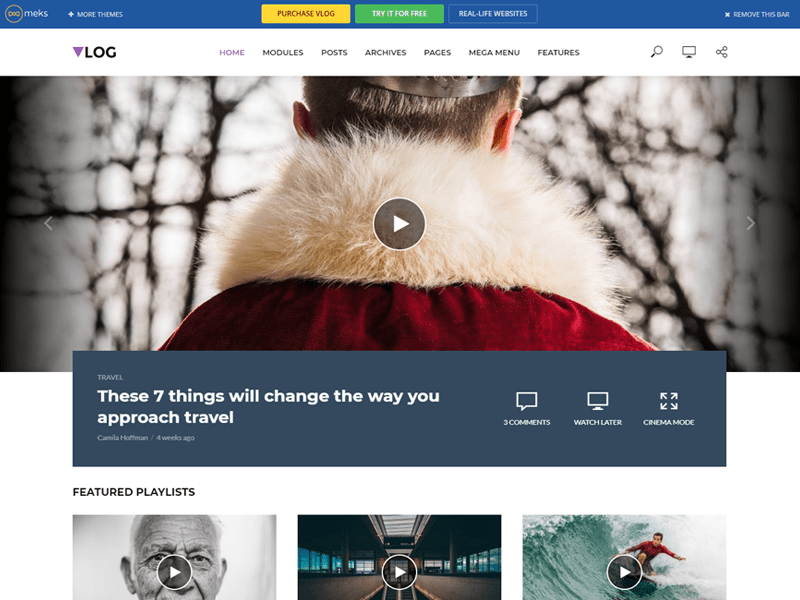Screen dimensions: 800x600
Task: Open the share icon in header
Action: click(x=721, y=52)
